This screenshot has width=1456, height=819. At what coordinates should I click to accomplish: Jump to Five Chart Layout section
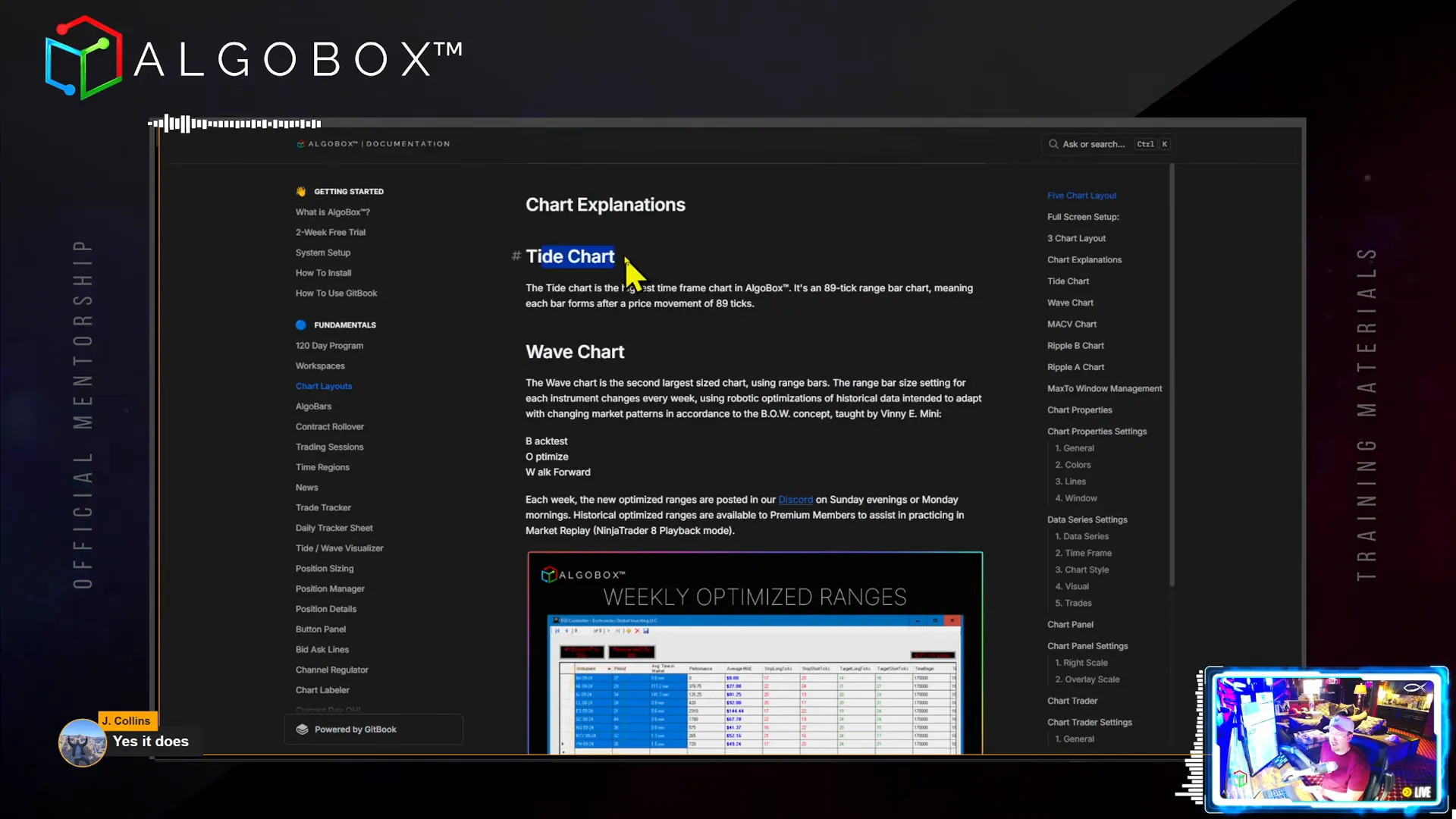1082,196
